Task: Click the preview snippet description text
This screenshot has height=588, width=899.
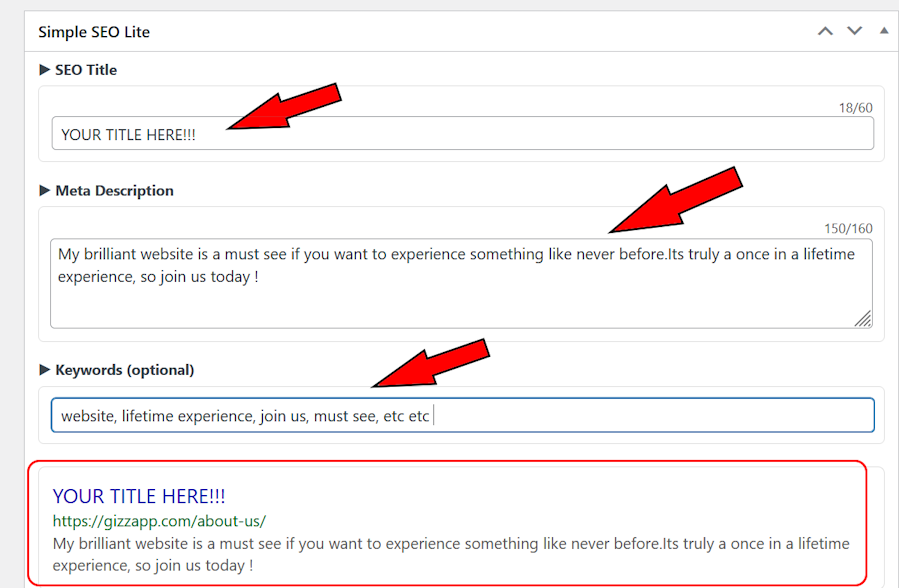Action: tap(450, 554)
